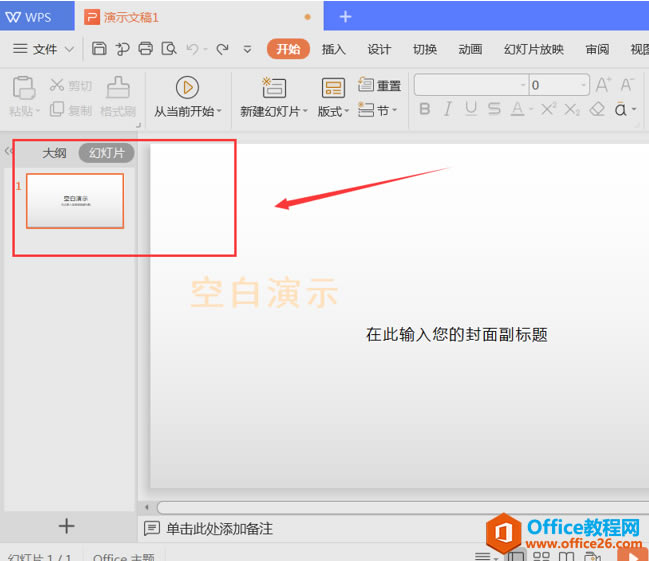The width and height of the screenshot is (649, 561).
Task: Toggle Italic formatting
Action: [447, 109]
